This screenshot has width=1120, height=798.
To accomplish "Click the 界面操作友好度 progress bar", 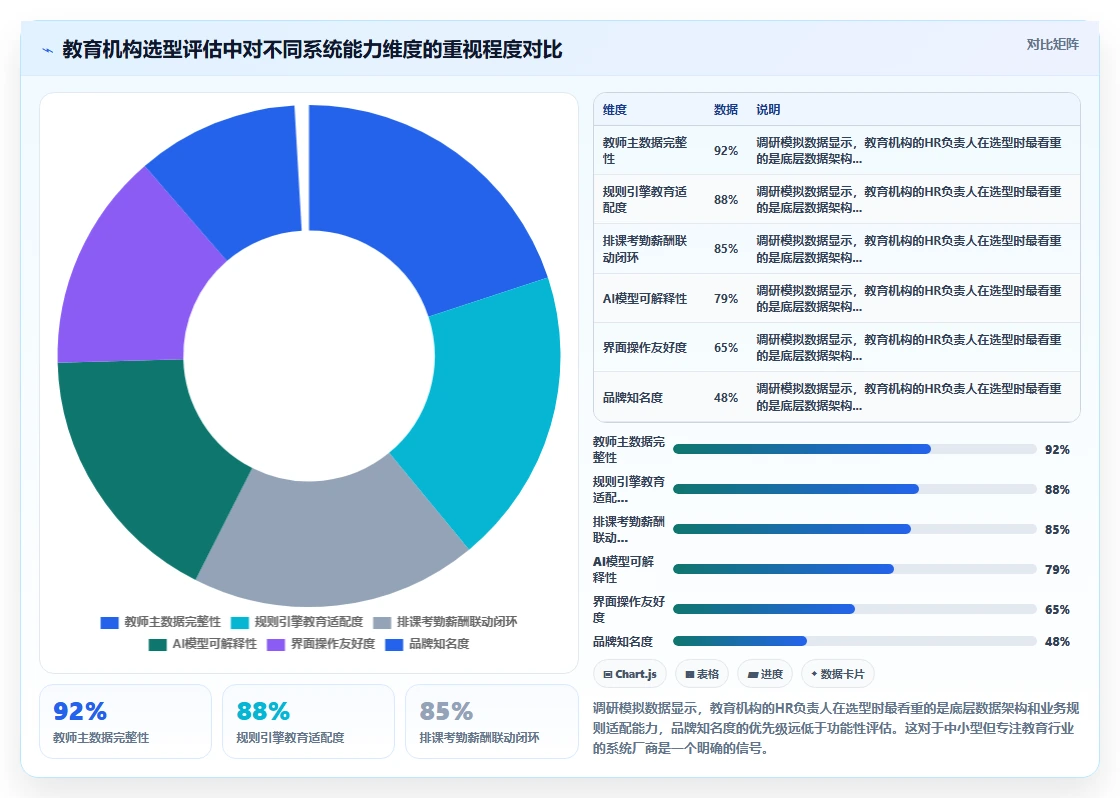I will point(854,609).
